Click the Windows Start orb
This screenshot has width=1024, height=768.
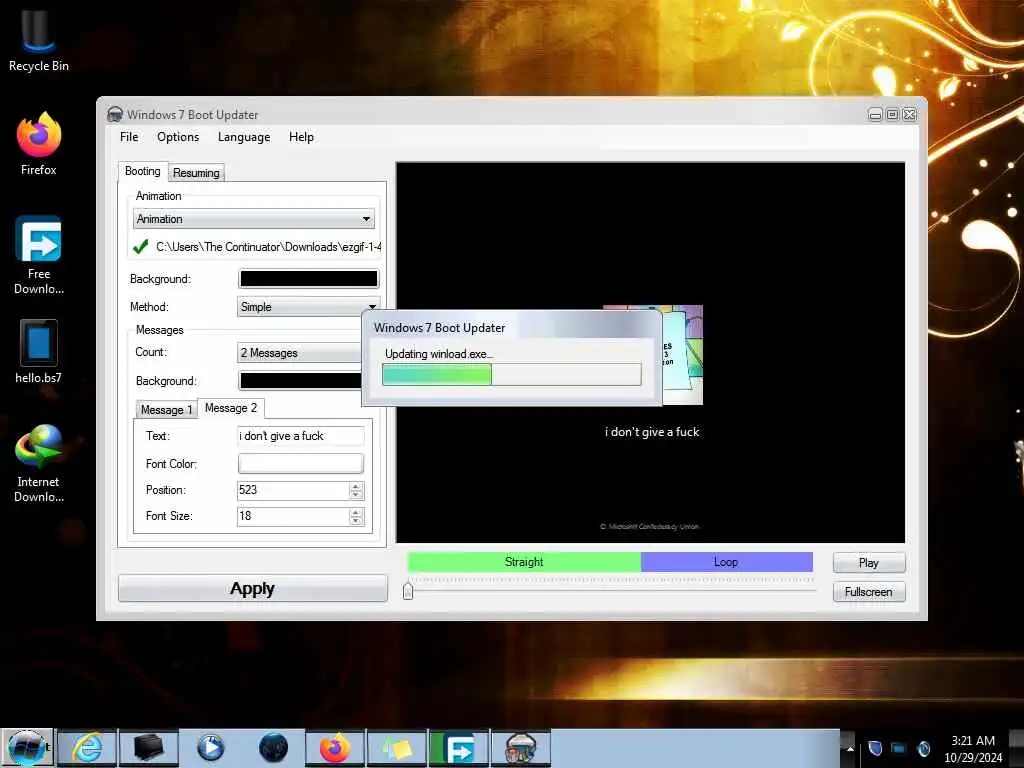tap(27, 748)
